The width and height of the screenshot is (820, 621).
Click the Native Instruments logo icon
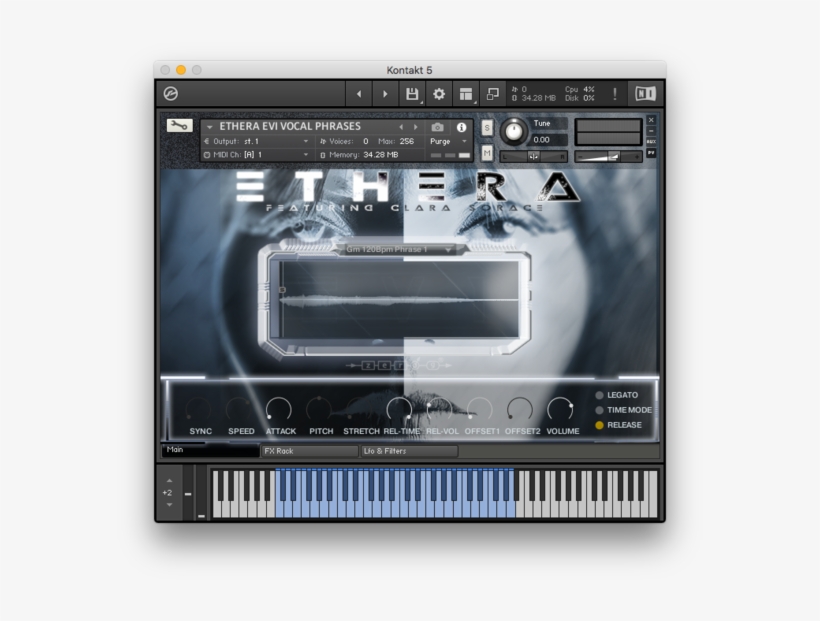[x=646, y=92]
